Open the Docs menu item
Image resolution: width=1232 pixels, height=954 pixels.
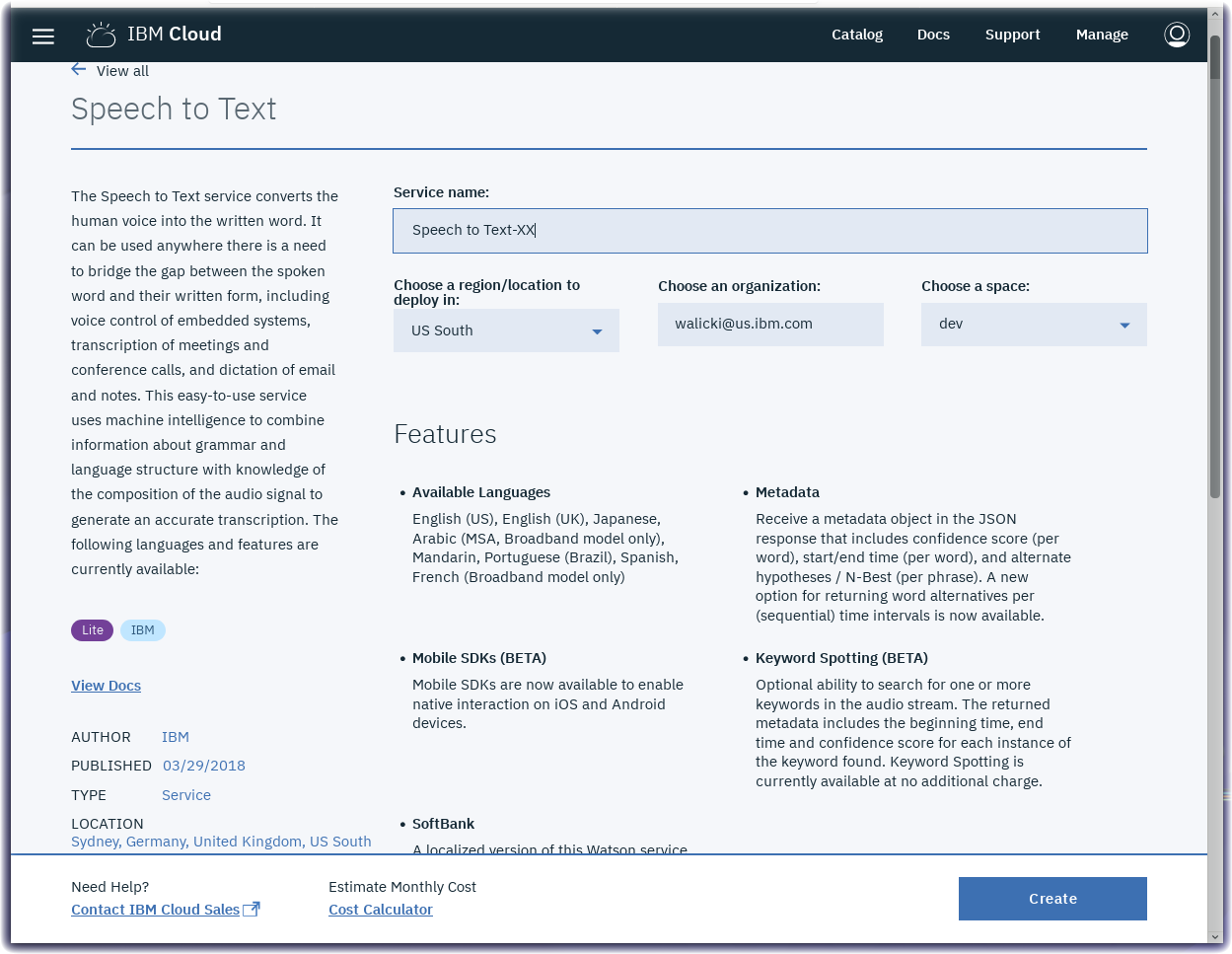click(933, 35)
